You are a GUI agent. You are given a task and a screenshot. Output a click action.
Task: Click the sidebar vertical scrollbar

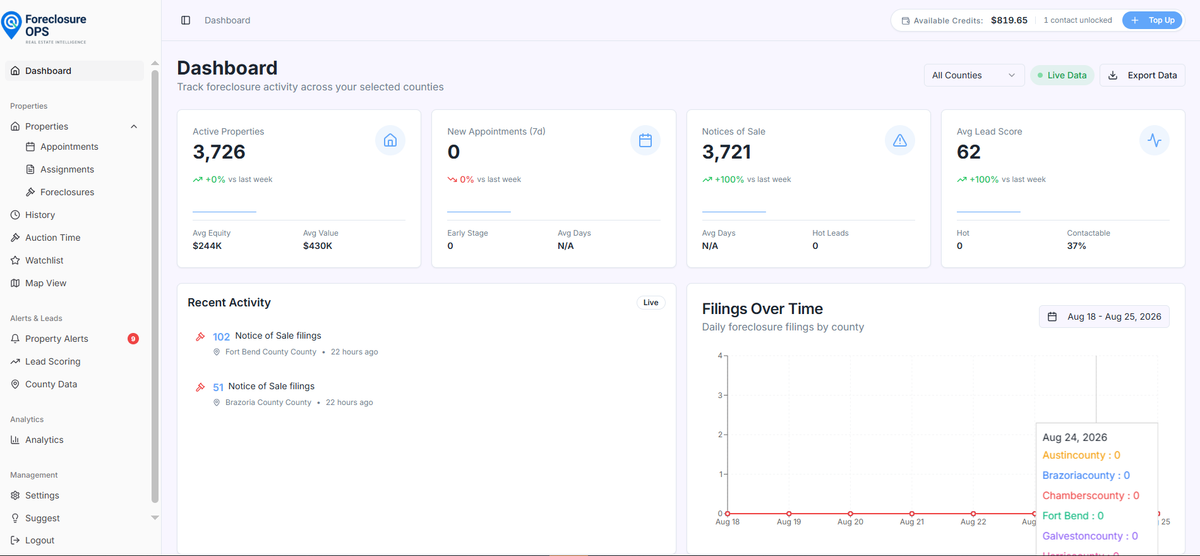point(155,285)
